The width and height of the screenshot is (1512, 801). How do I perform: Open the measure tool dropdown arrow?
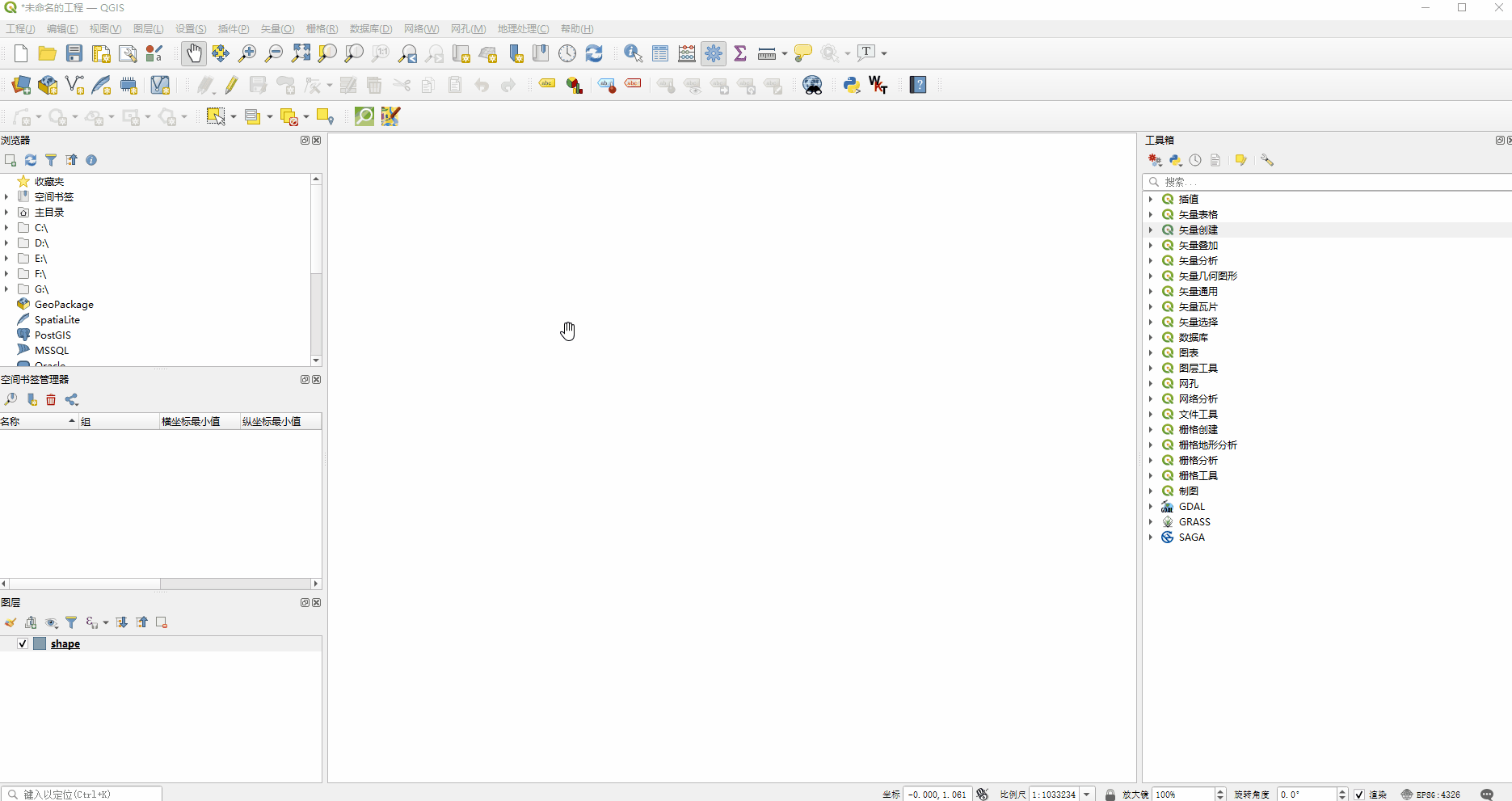tap(785, 54)
